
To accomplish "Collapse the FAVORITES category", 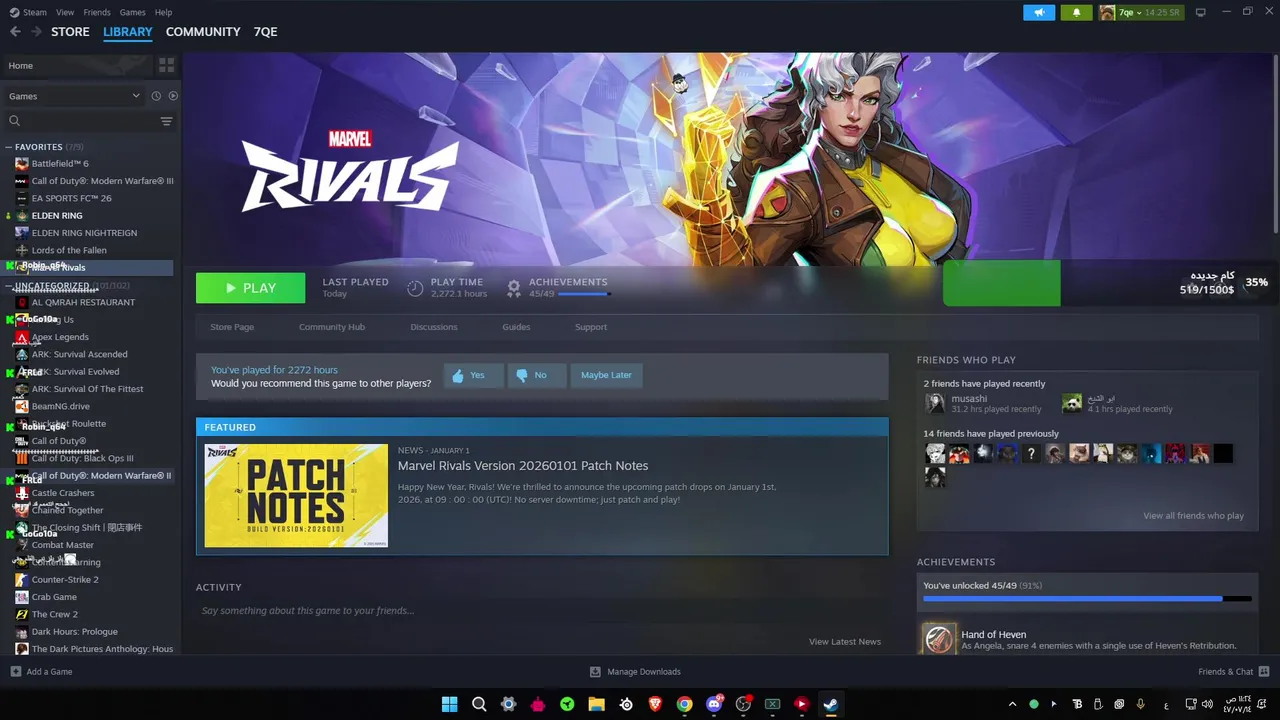I will click(9, 147).
